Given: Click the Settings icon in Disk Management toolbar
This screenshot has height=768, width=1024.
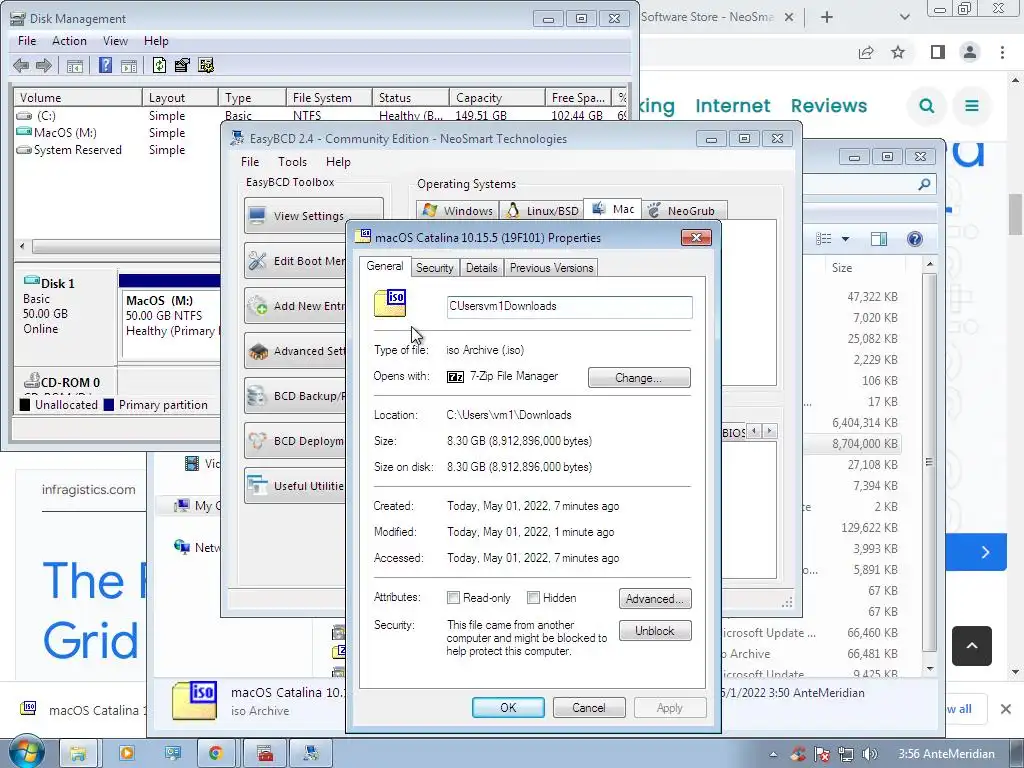Looking at the screenshot, I should coord(206,65).
